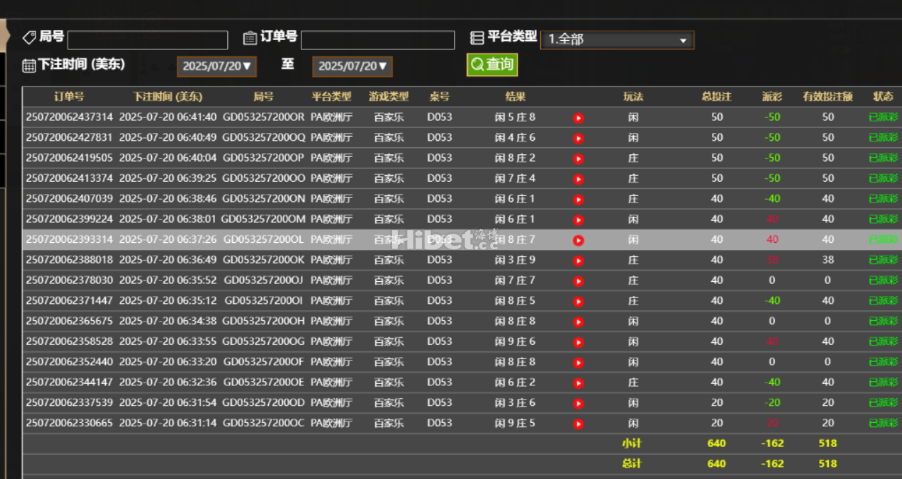The width and height of the screenshot is (902, 479).
Task: Click the 派彩 column header
Action: tap(771, 97)
